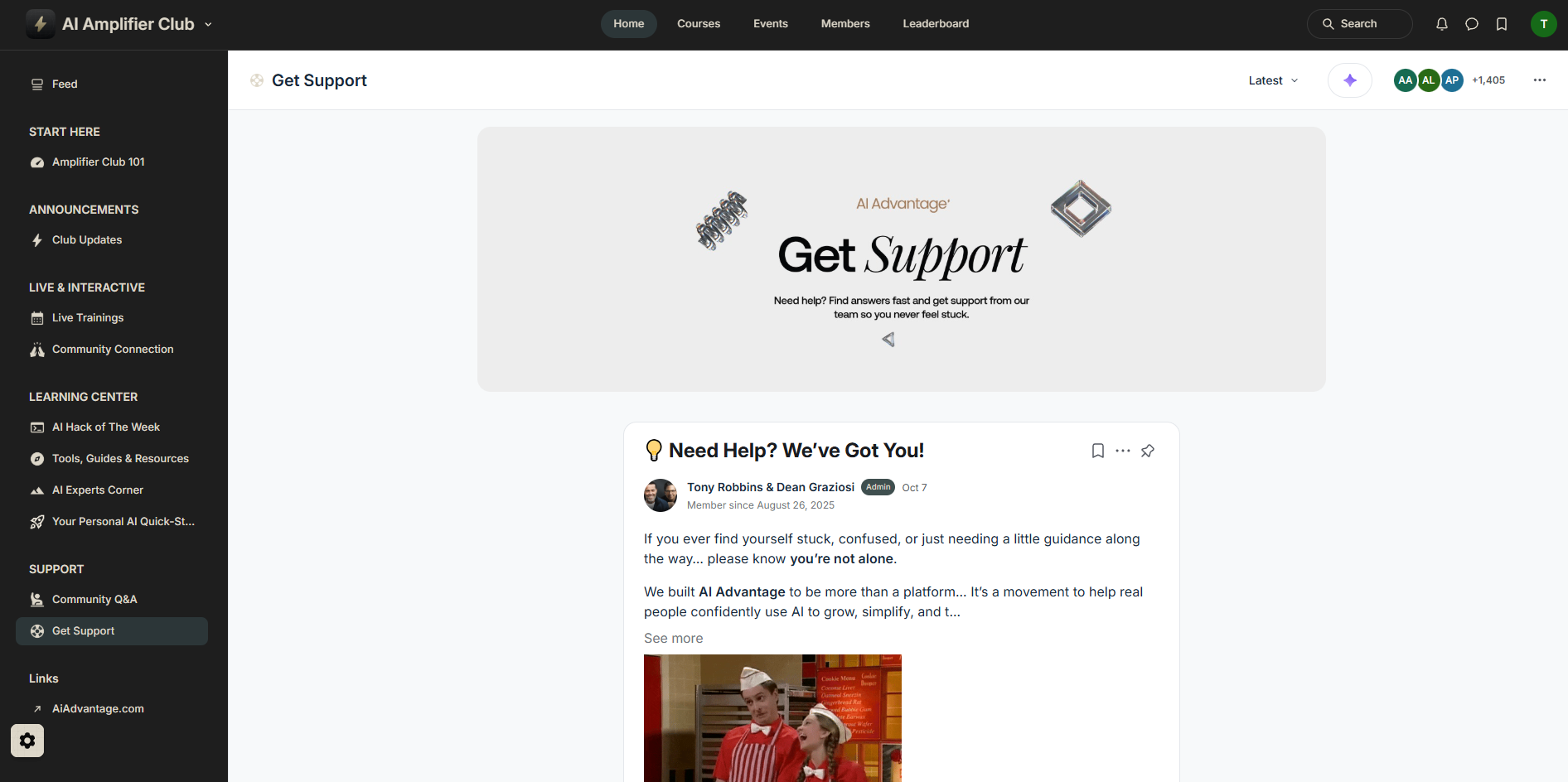Go to the Leaderboard tab
Viewport: 1568px width, 782px height.
(936, 24)
